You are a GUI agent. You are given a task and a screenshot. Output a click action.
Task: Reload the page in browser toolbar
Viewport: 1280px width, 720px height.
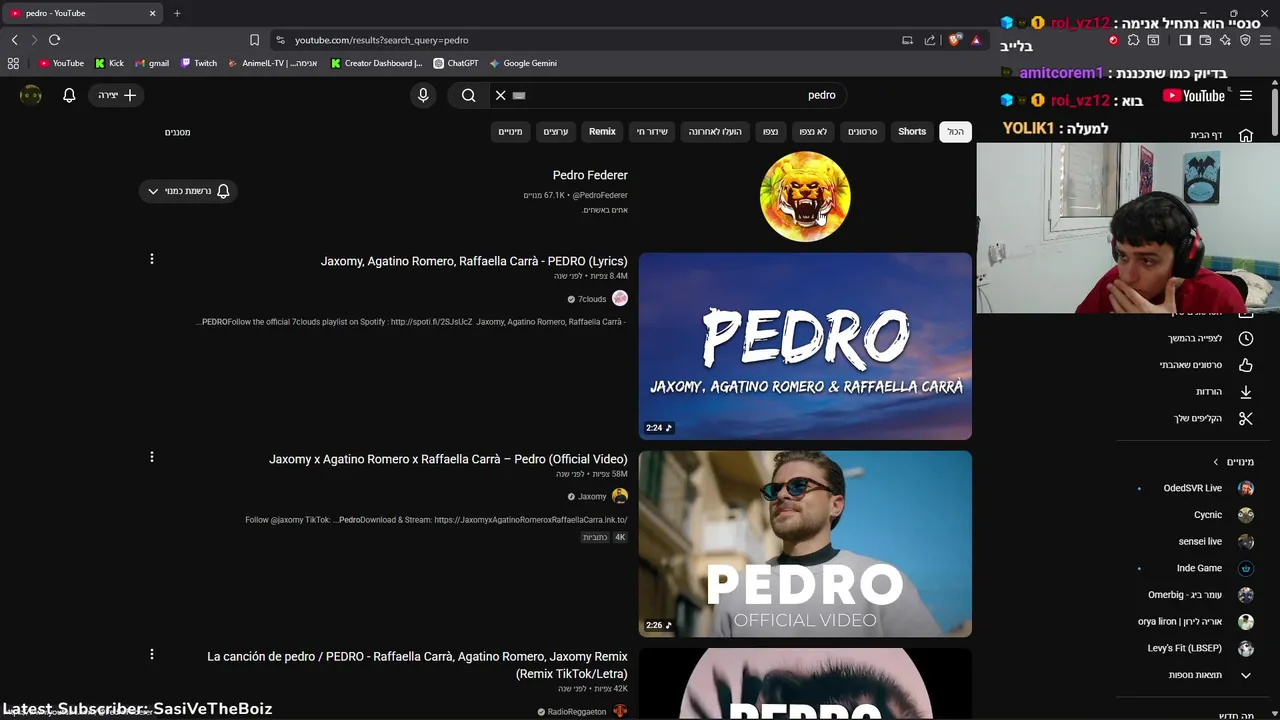[x=54, y=40]
